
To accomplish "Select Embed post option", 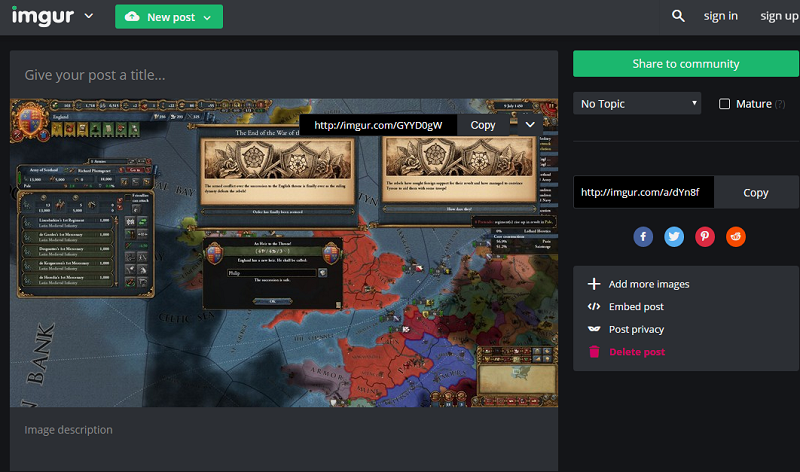I will pyautogui.click(x=636, y=307).
